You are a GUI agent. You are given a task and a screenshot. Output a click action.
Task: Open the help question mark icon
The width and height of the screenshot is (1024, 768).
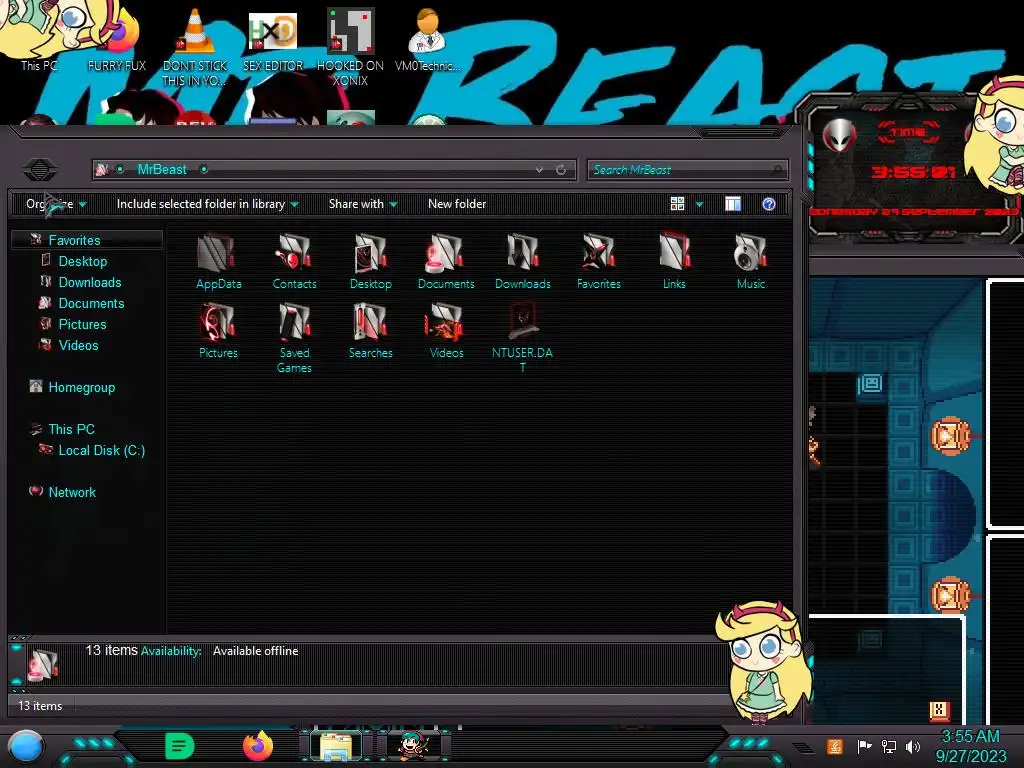coord(769,204)
